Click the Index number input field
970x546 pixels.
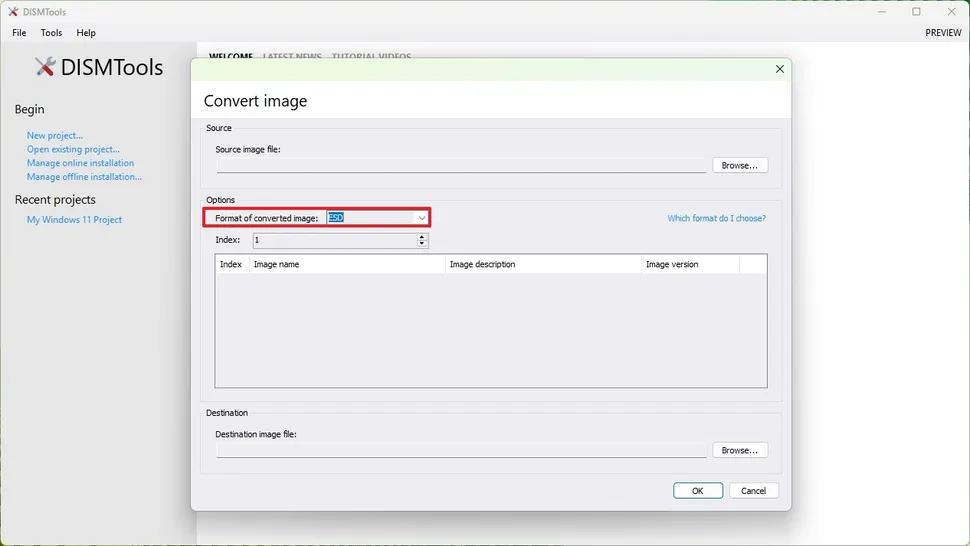point(333,240)
